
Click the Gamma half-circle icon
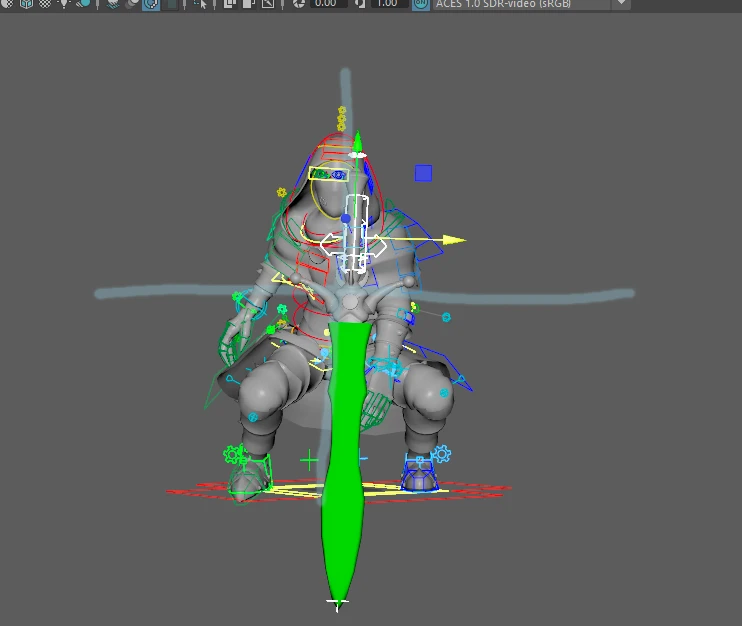point(360,3)
